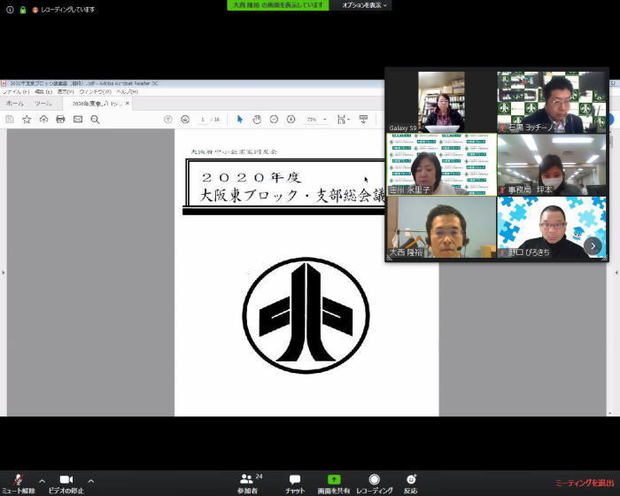Click the Save icon in Acrobat toolbar
Screen dimensions: 620x496
(9, 119)
